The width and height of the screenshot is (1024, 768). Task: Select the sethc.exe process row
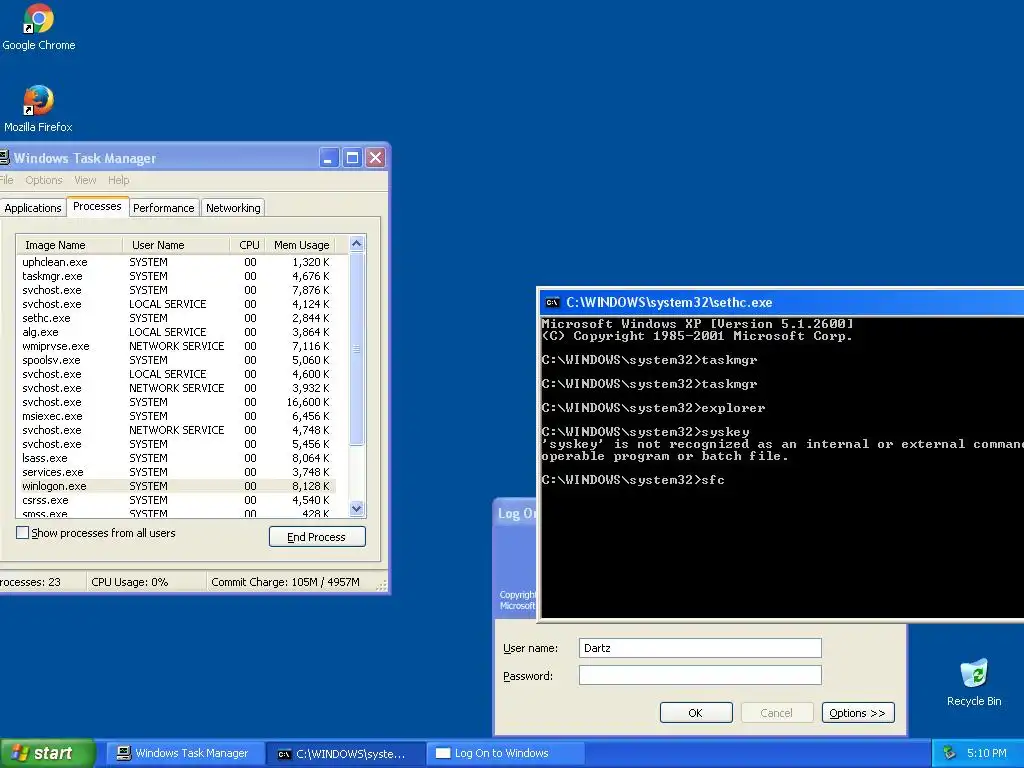pyautogui.click(x=176, y=318)
